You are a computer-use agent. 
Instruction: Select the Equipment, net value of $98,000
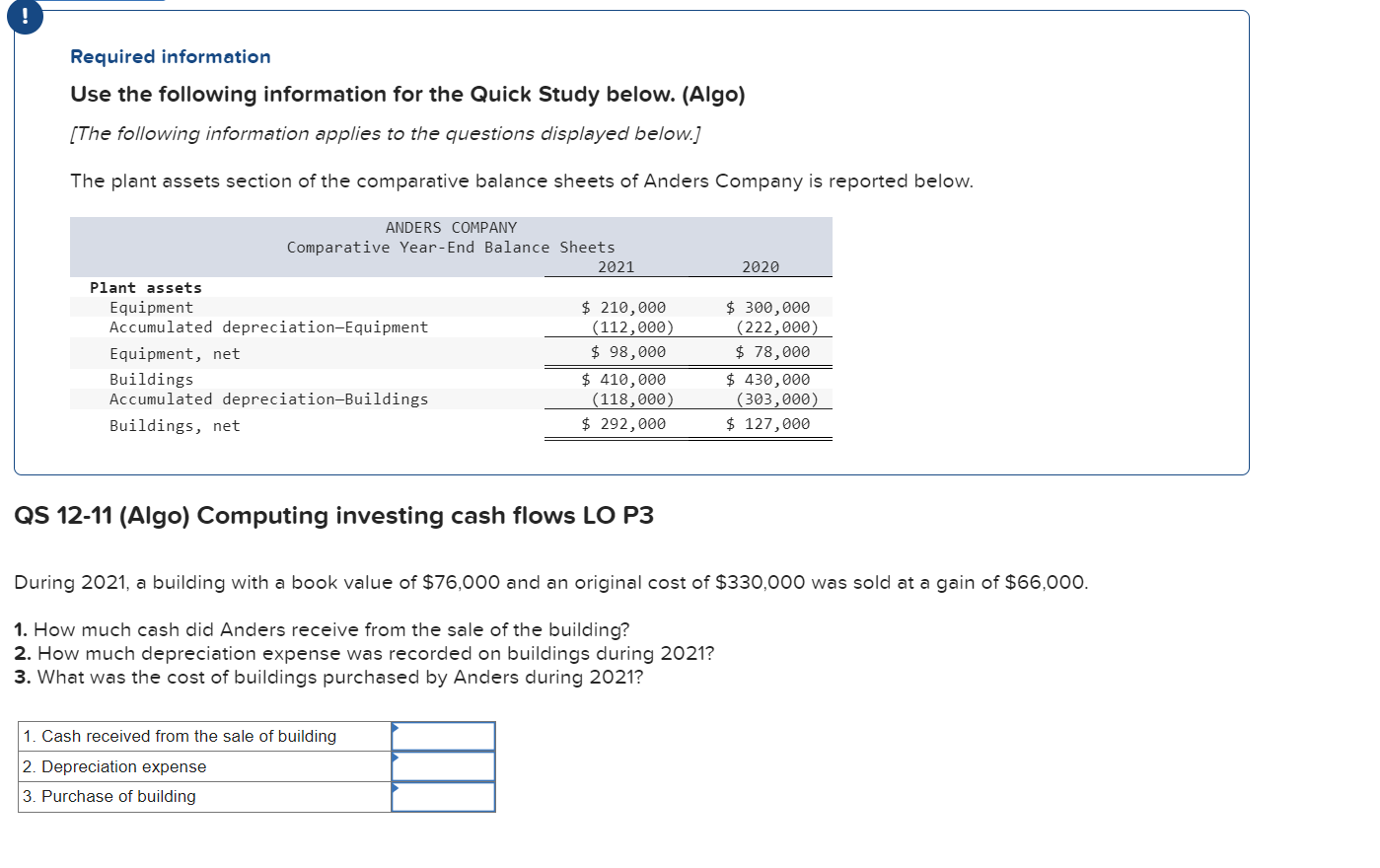click(626, 352)
